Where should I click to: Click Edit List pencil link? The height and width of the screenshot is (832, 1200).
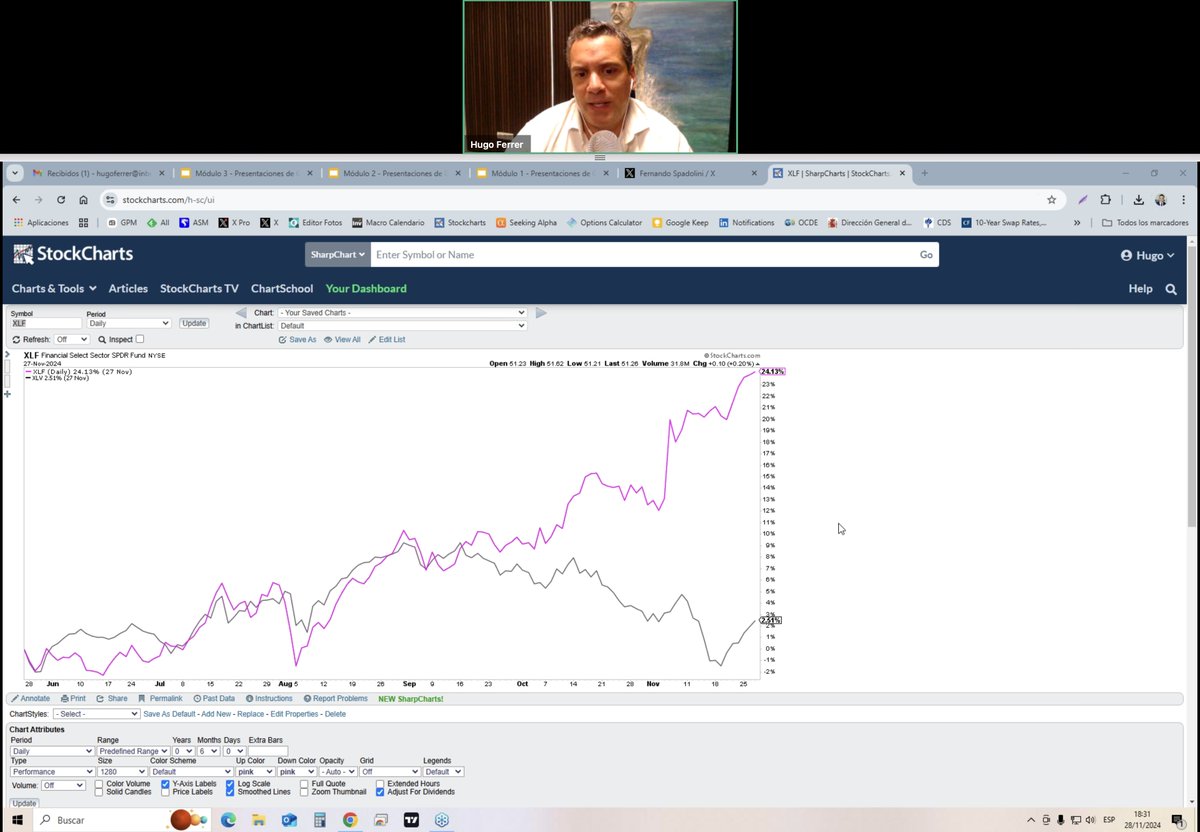coord(387,340)
